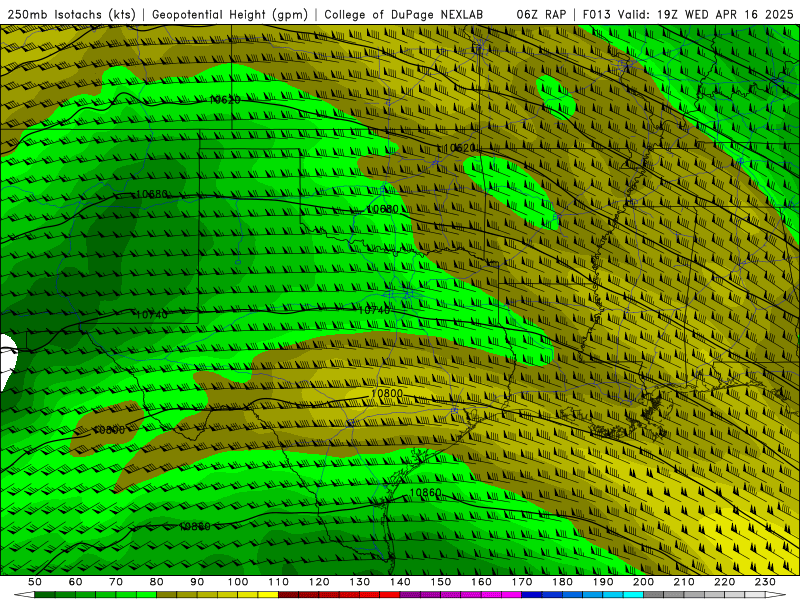Viewport: 800px width, 600px height.
Task: Click the 230 tick label on the colorbar
Action: 765,582
